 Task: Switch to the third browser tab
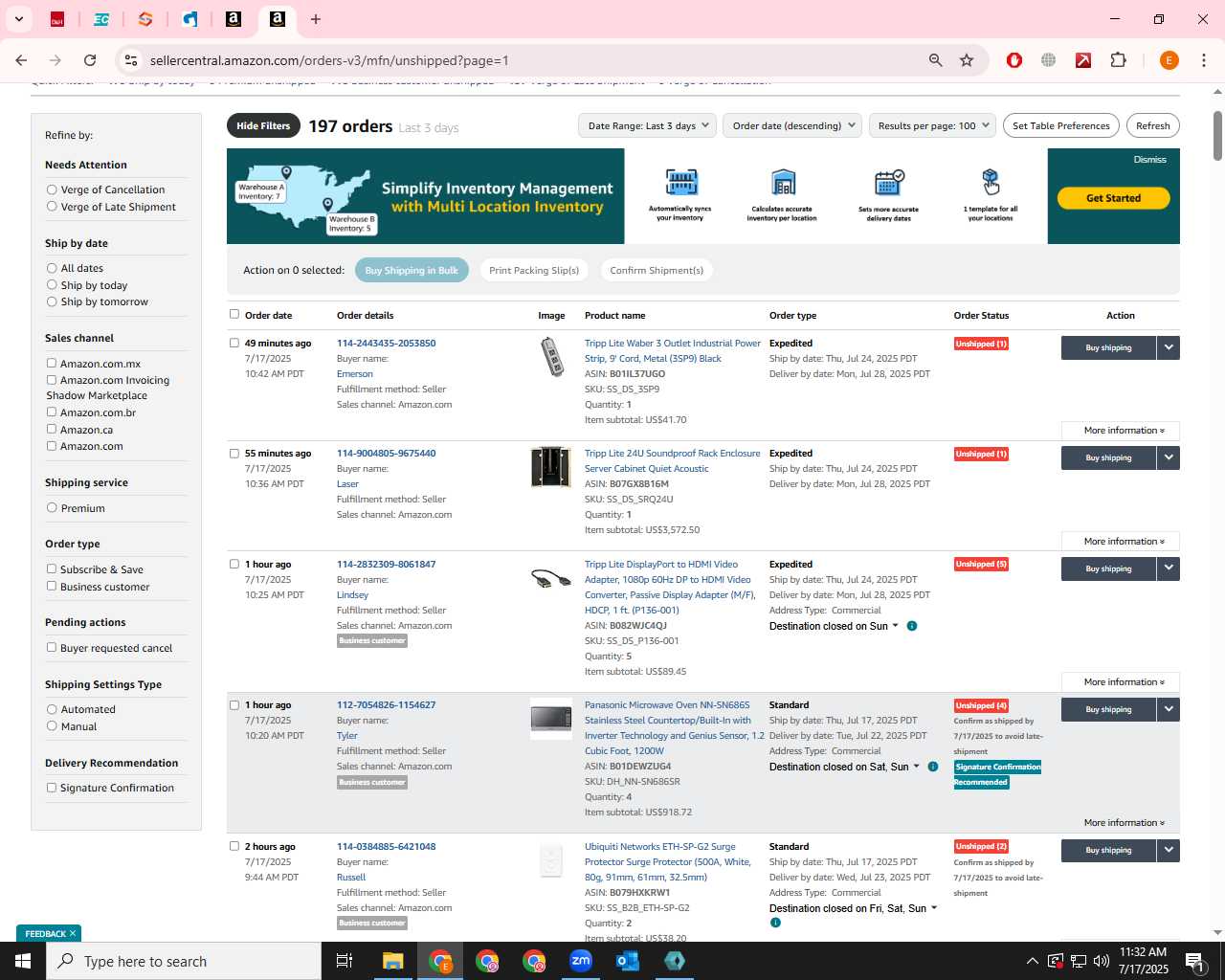(x=145, y=19)
